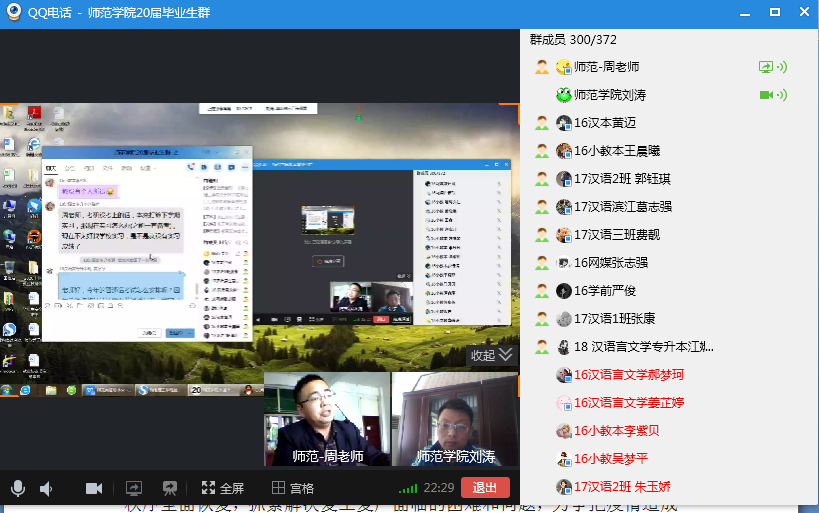Open the QQ电话 app icon in title bar
The image size is (819, 513).
tap(14, 12)
